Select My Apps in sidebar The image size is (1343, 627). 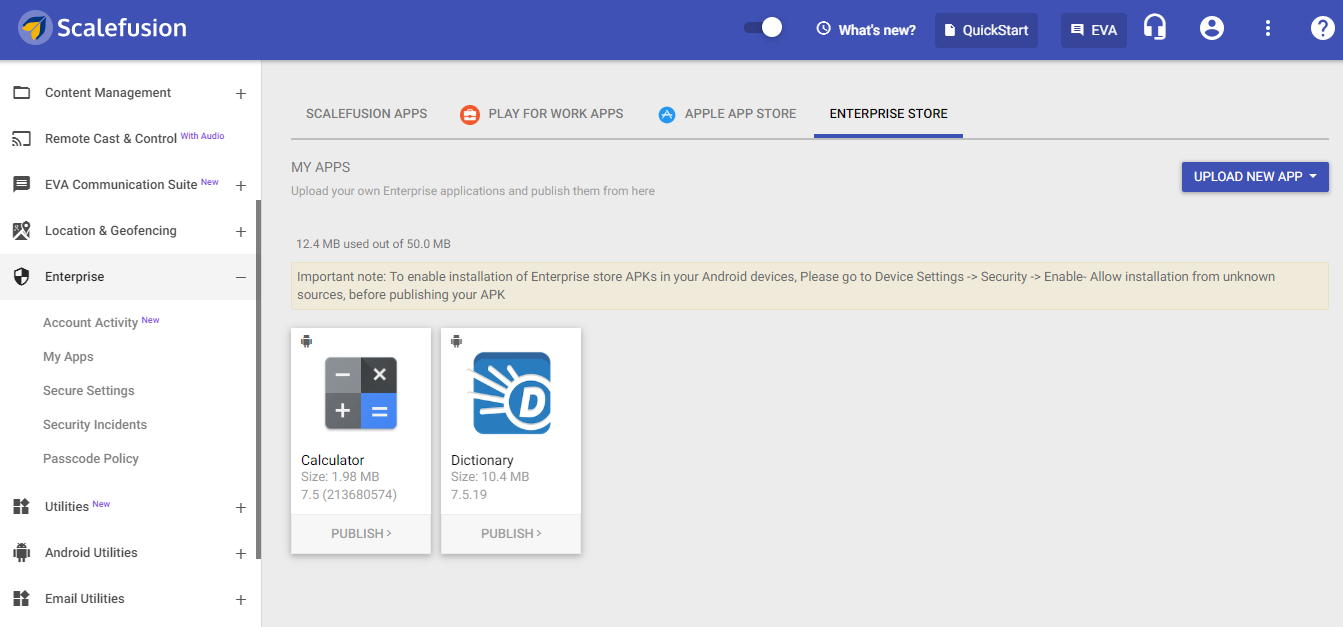click(68, 357)
